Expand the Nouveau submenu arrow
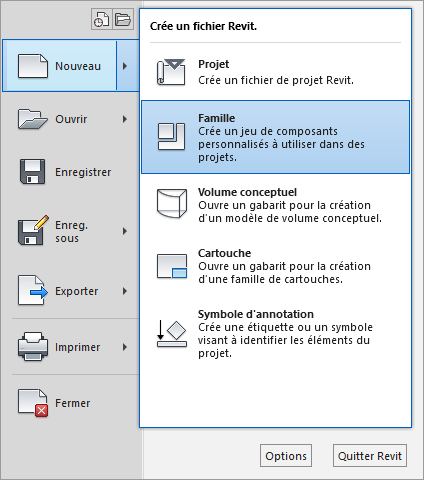 pos(128,66)
